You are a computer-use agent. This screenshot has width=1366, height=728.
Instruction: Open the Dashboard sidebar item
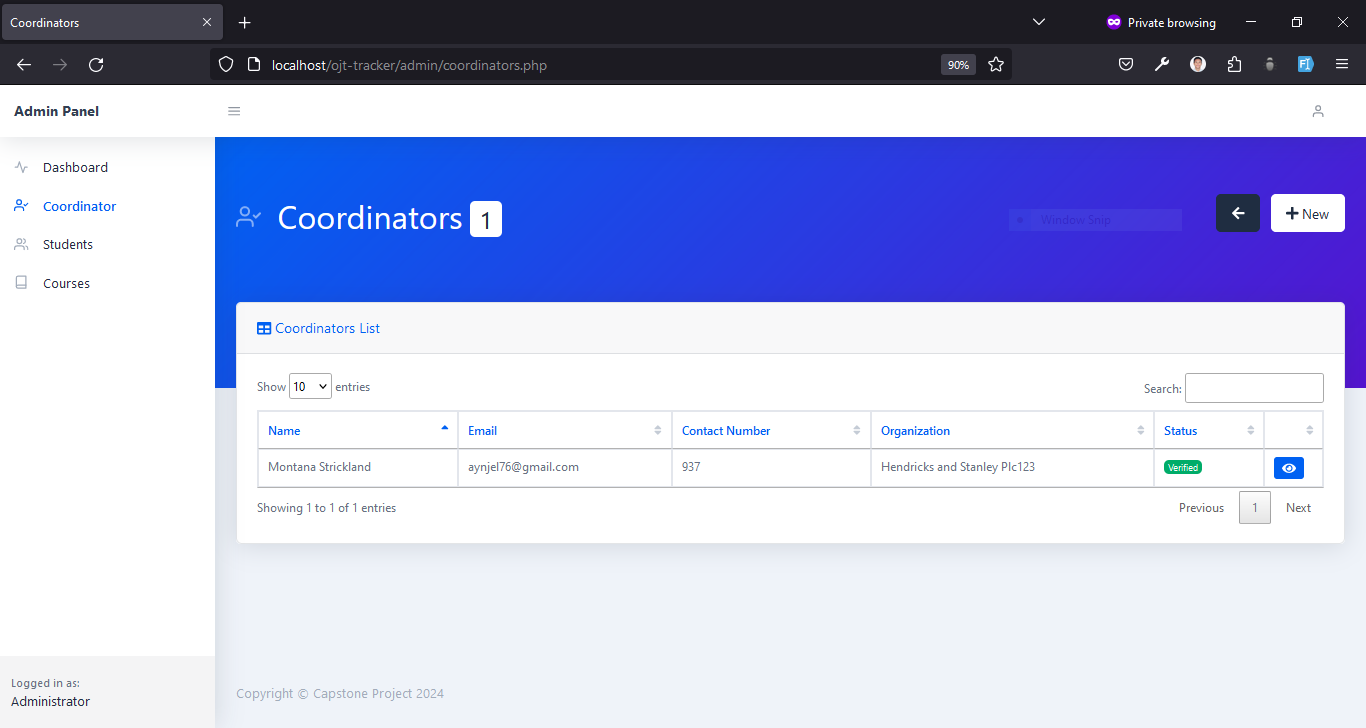tap(75, 167)
